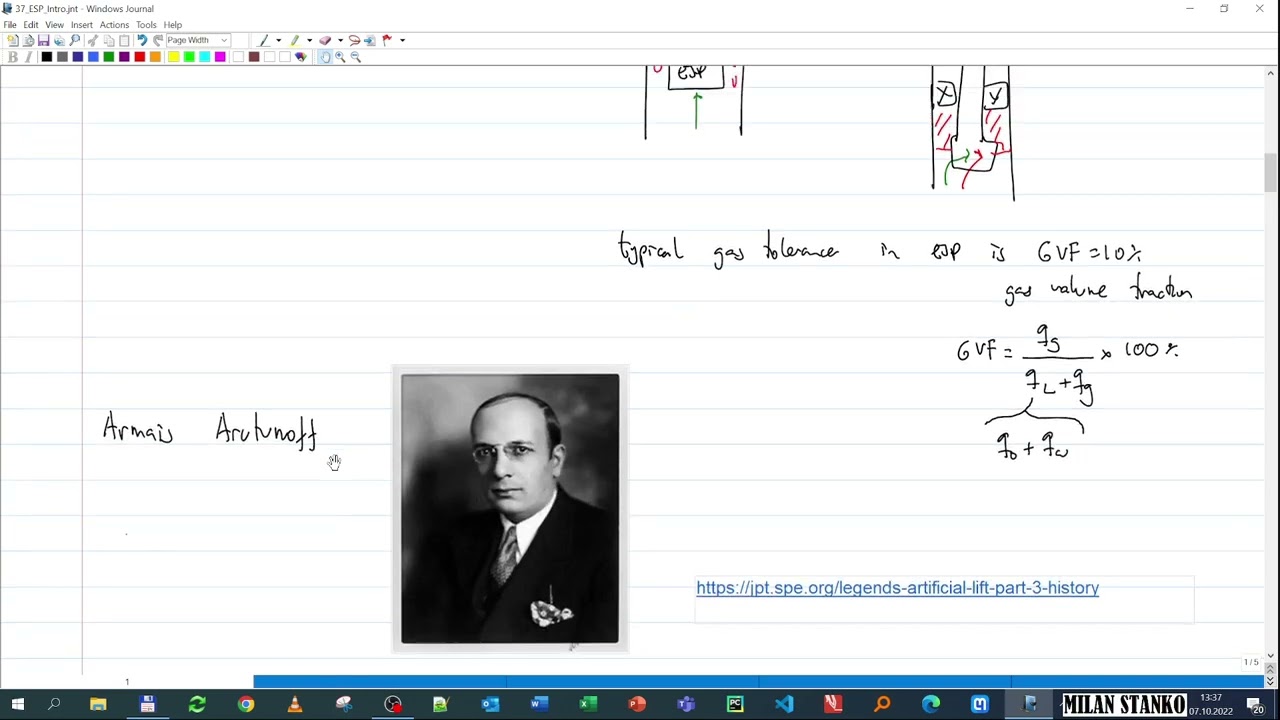Click the Save icon in the toolbar
The height and width of the screenshot is (720, 1280).
pos(43,40)
